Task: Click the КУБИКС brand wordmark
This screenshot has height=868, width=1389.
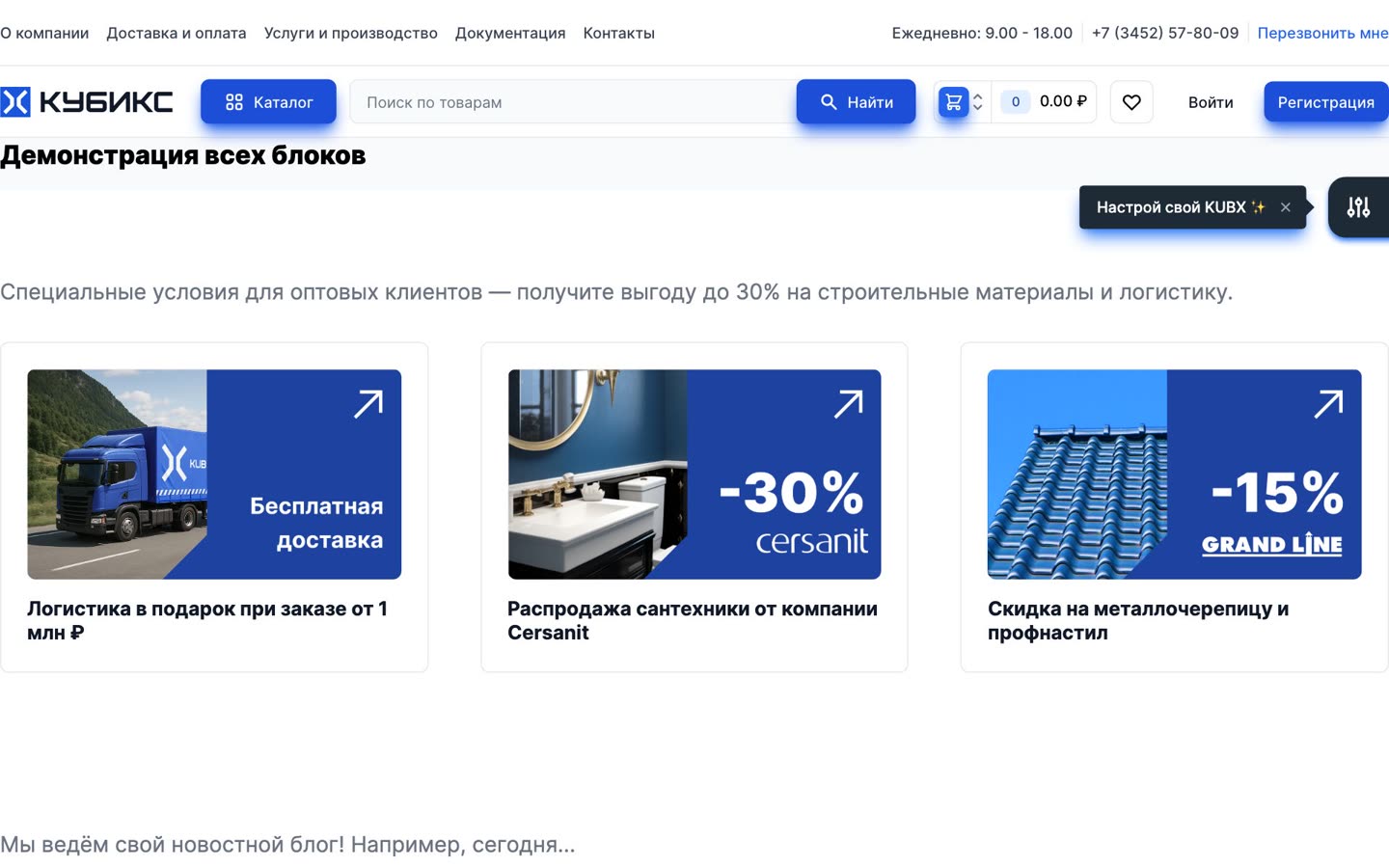Action: point(106,101)
